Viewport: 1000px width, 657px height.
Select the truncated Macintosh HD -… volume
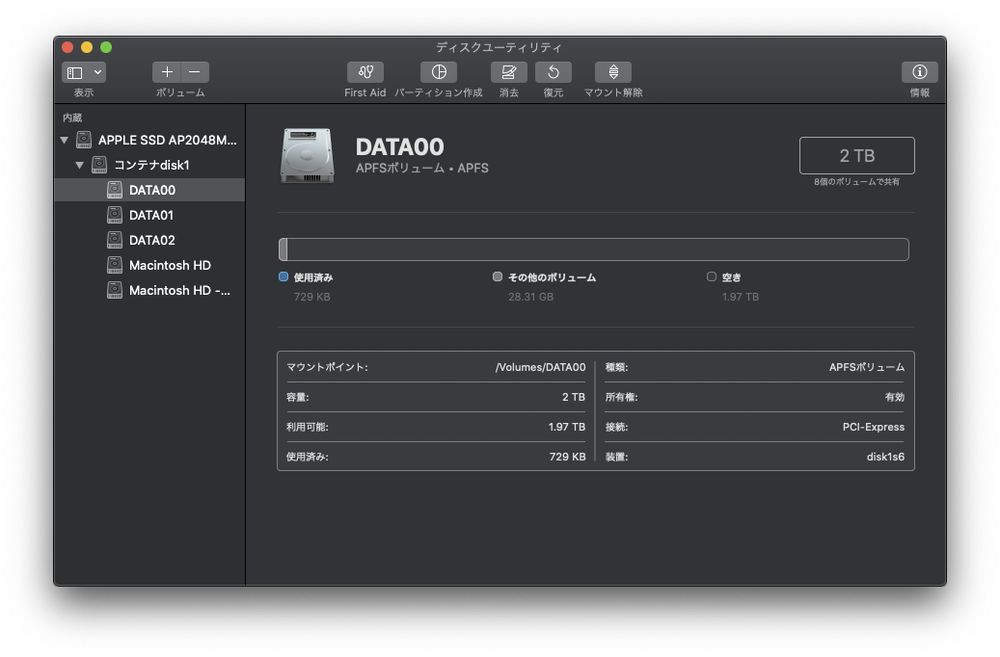150,290
